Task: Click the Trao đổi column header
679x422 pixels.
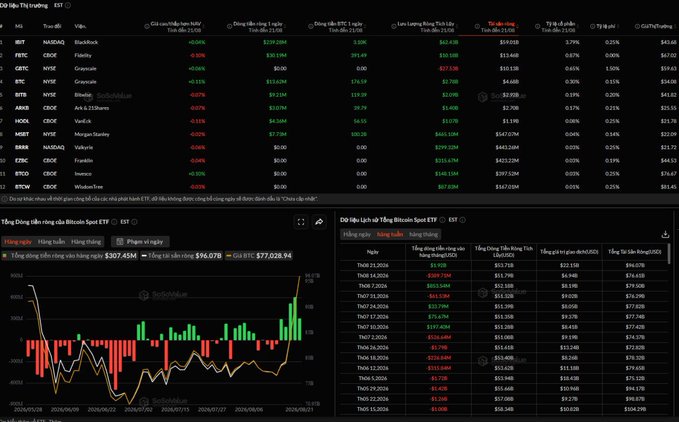Action: [52, 26]
